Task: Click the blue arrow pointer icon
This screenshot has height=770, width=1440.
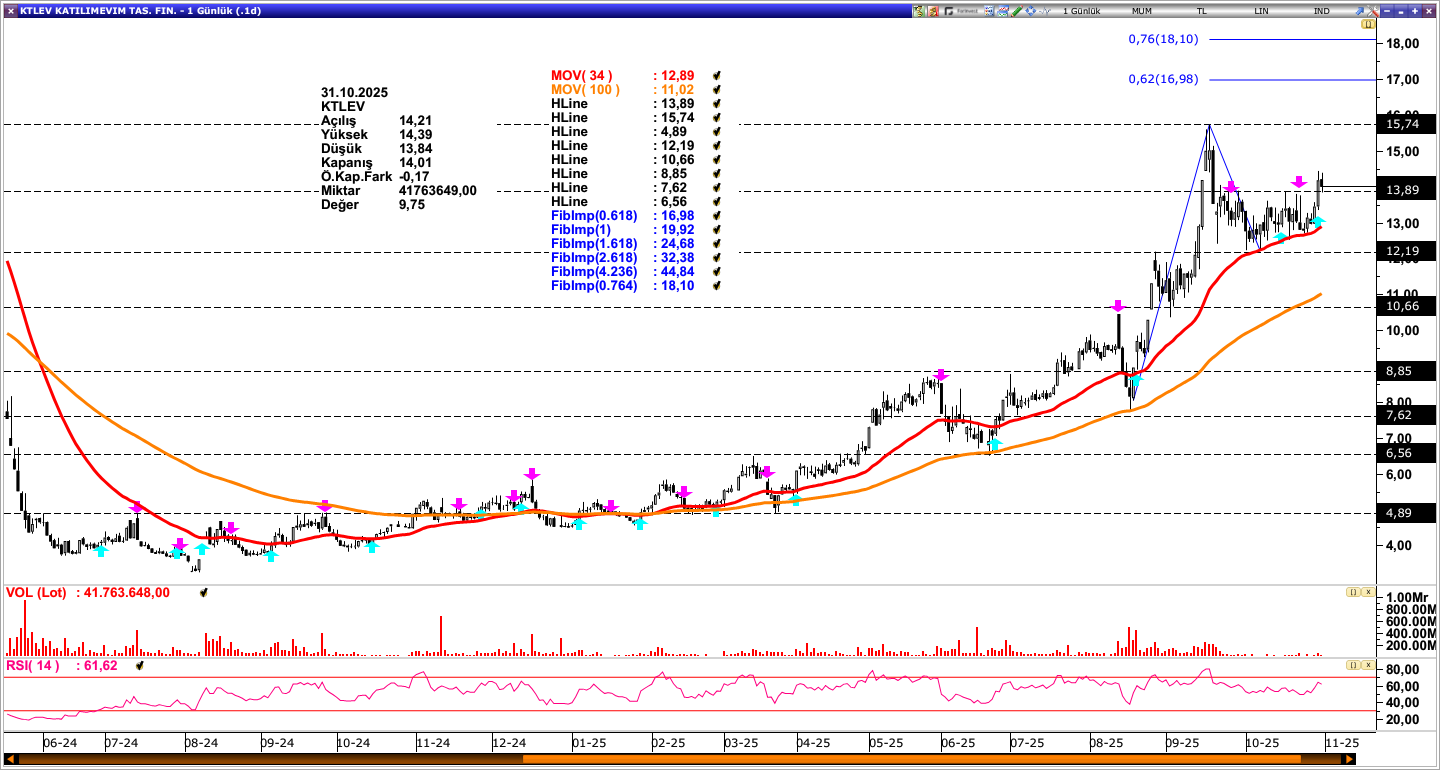Action: pos(1360,10)
